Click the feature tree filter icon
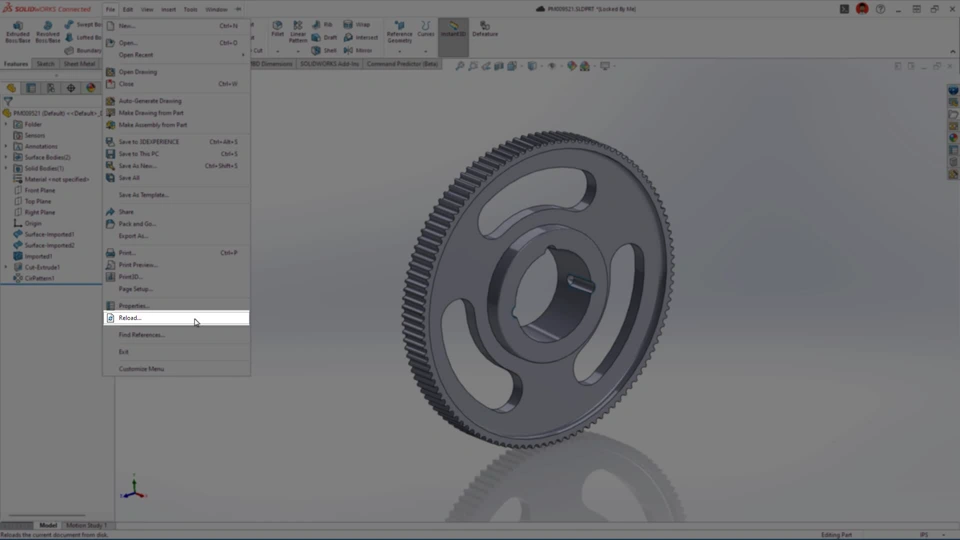The image size is (960, 540). 8,102
